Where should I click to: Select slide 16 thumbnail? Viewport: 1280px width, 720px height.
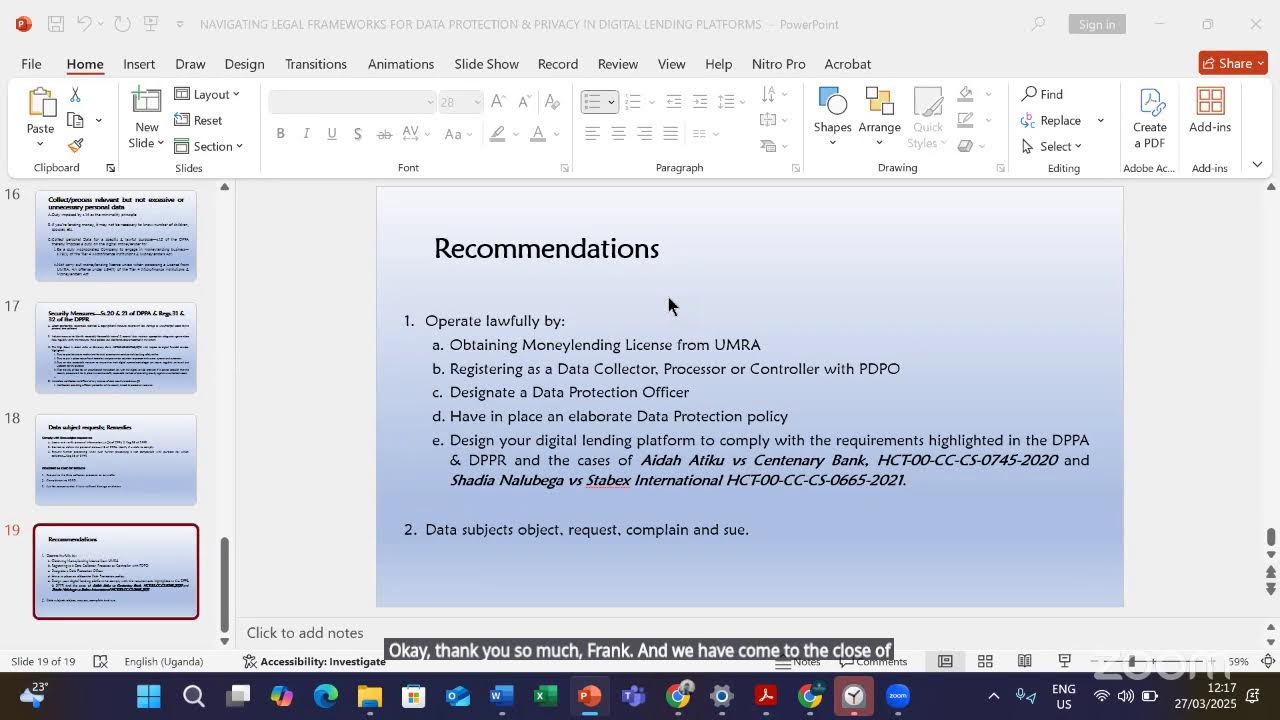116,236
